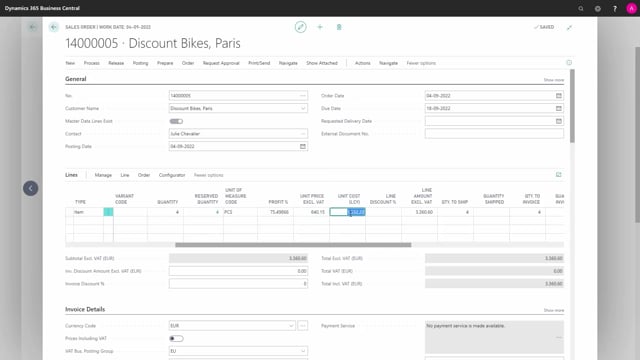The width and height of the screenshot is (640, 360).
Task: Go back with the page back arrow
Action: coord(54,27)
